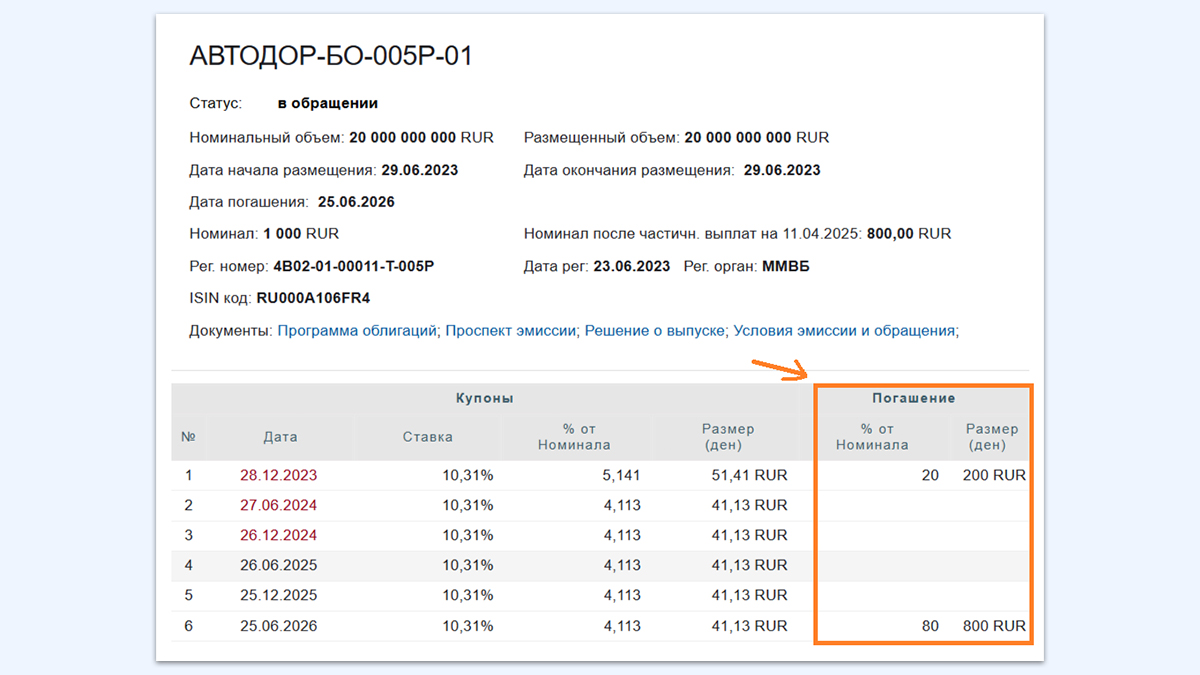
Task: Click coupon date 25.12.2025
Action: click(x=278, y=596)
